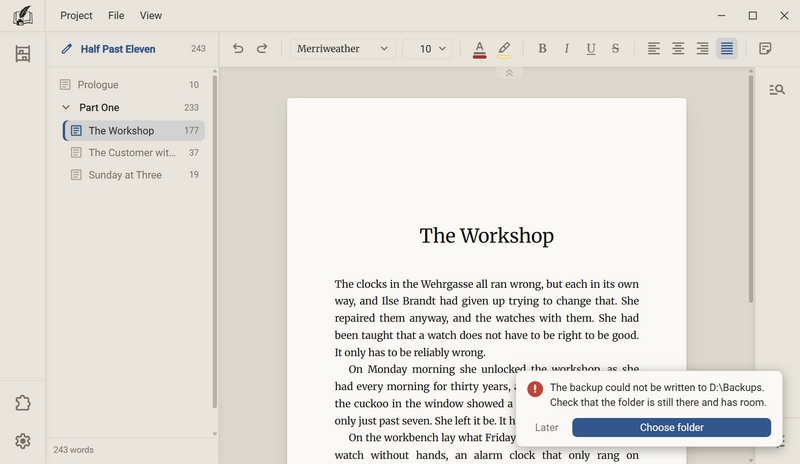
Task: Collapse the toolbar with the double chevron
Action: click(x=509, y=73)
